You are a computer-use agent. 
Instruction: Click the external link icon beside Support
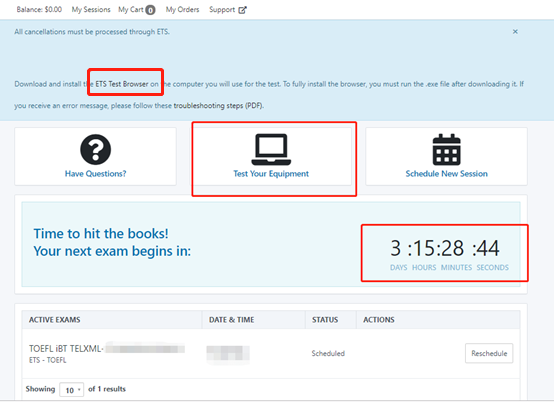pos(242,10)
